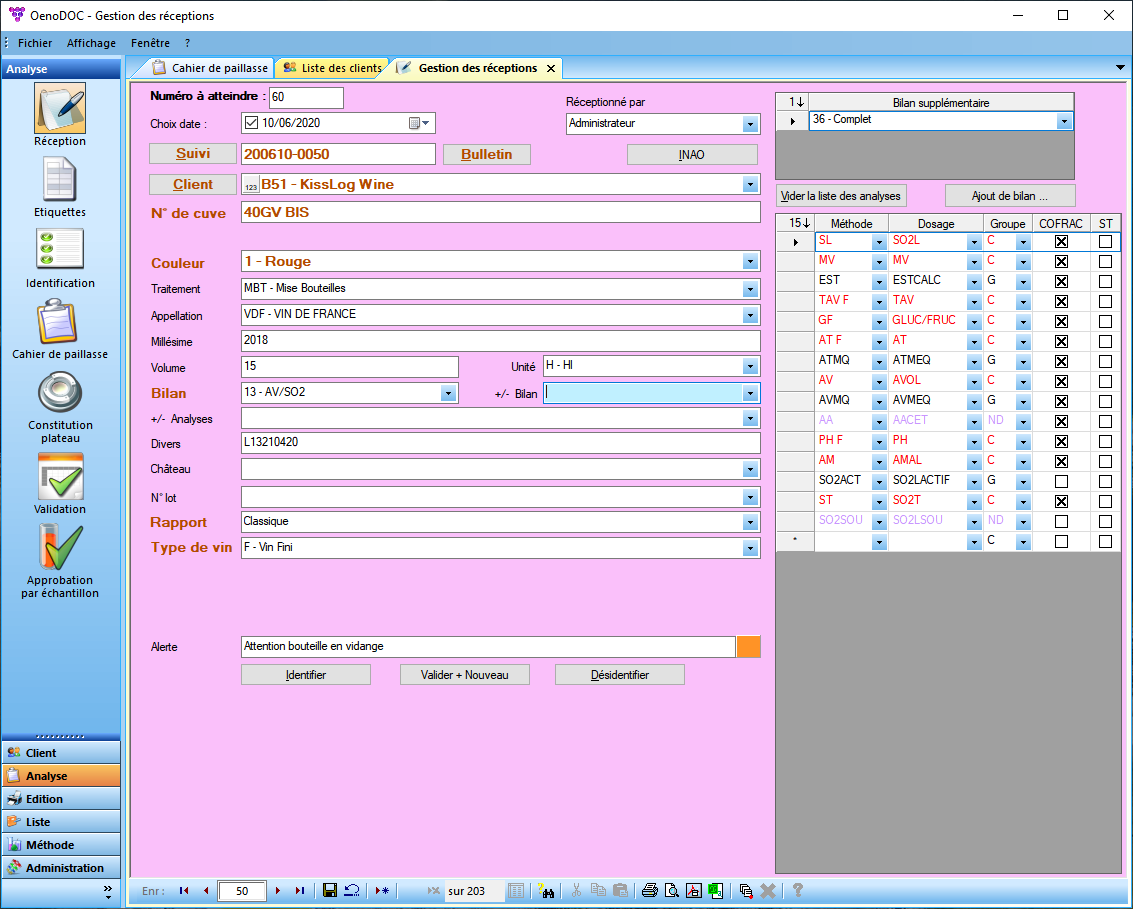Uncheck COFRAC box for SL row
The width and height of the screenshot is (1133, 909).
click(1062, 242)
